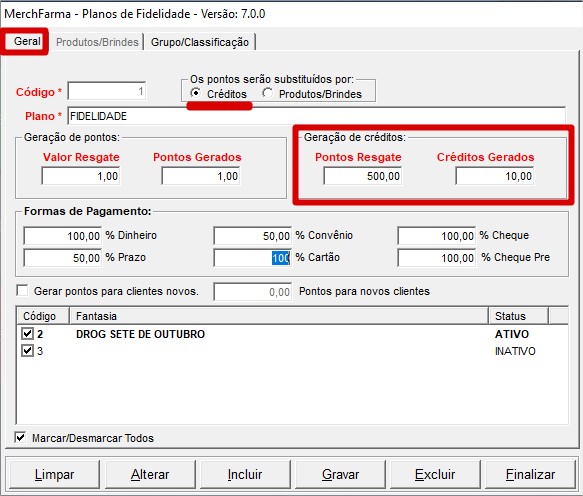This screenshot has width=583, height=496.
Task: Save with the Gravar button
Action: click(340, 474)
